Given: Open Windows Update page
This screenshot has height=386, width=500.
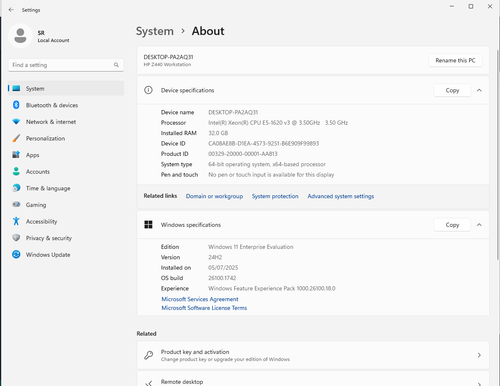Looking at the screenshot, I should [x=66, y=255].
